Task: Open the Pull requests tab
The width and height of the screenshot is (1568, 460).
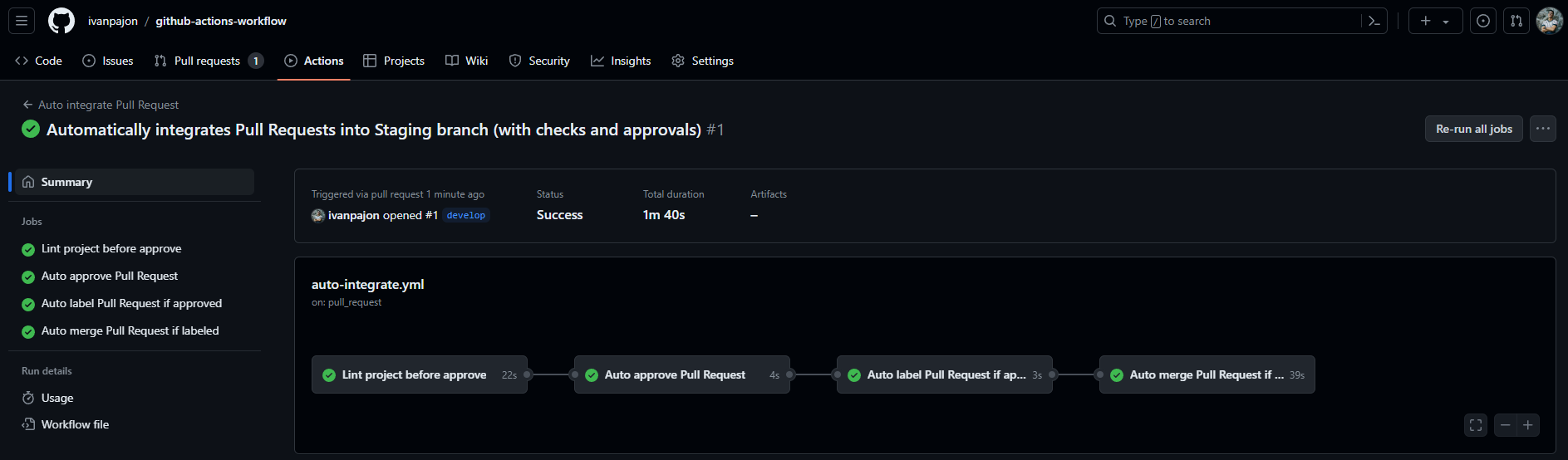Action: (209, 61)
